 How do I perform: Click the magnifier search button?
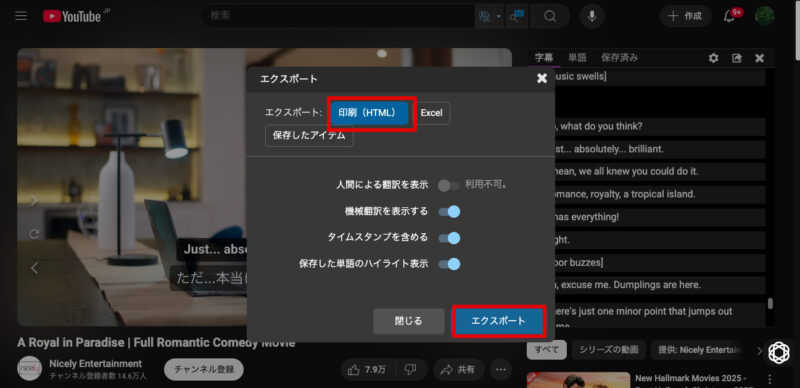tap(549, 16)
